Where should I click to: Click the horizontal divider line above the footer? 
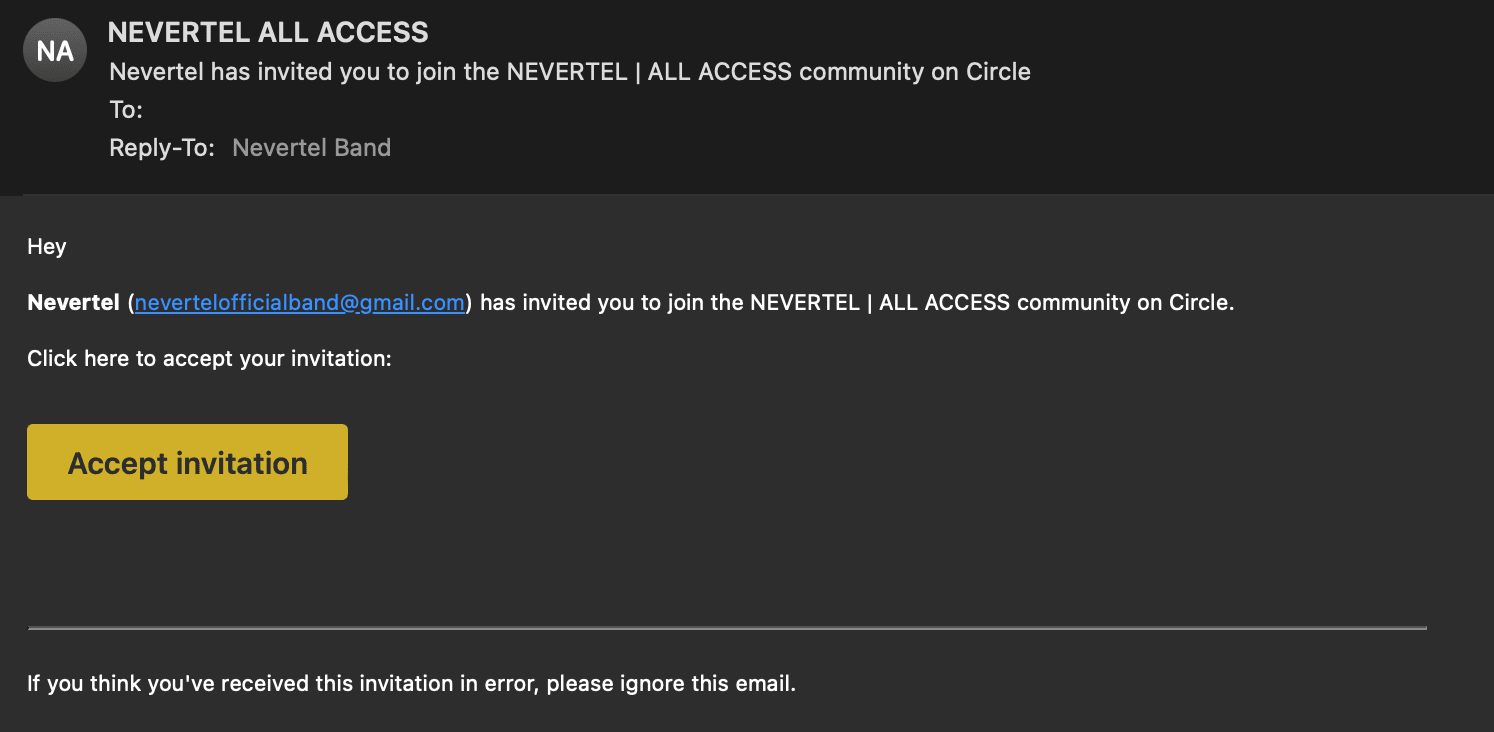[727, 628]
